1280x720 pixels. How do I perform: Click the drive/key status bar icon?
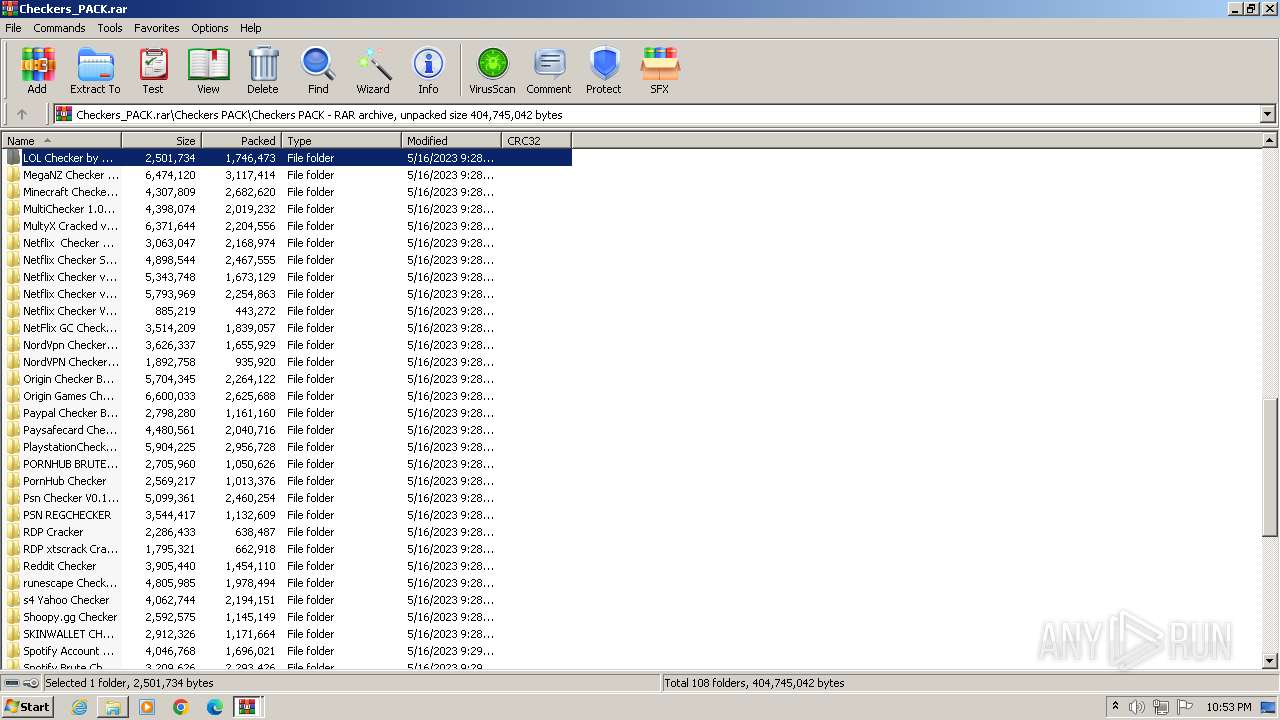point(21,683)
